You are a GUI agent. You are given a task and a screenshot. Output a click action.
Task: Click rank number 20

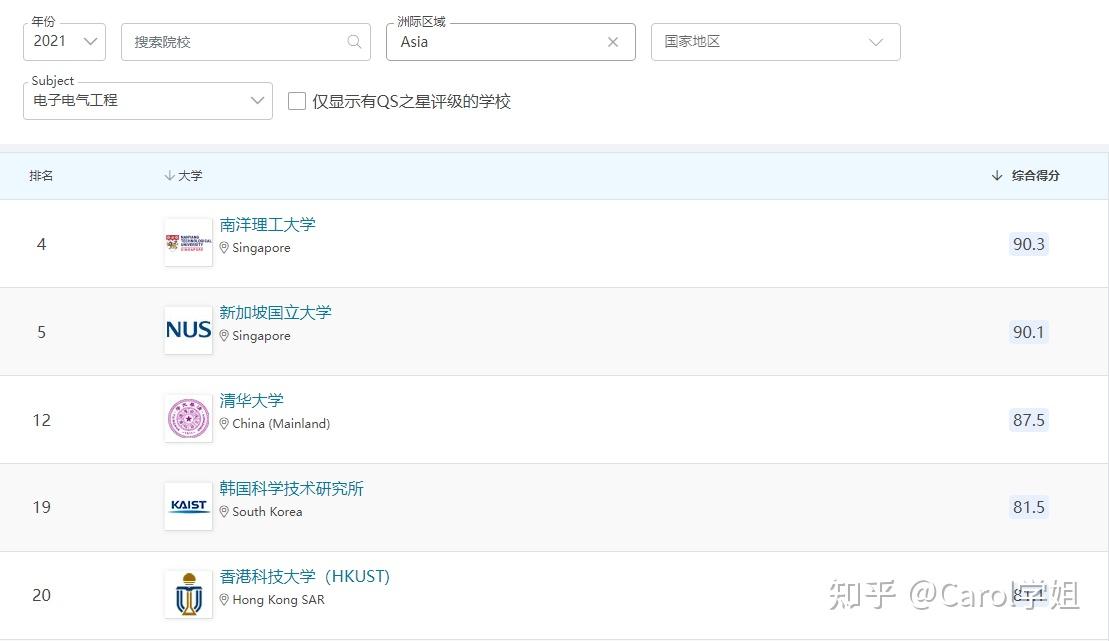click(x=42, y=596)
